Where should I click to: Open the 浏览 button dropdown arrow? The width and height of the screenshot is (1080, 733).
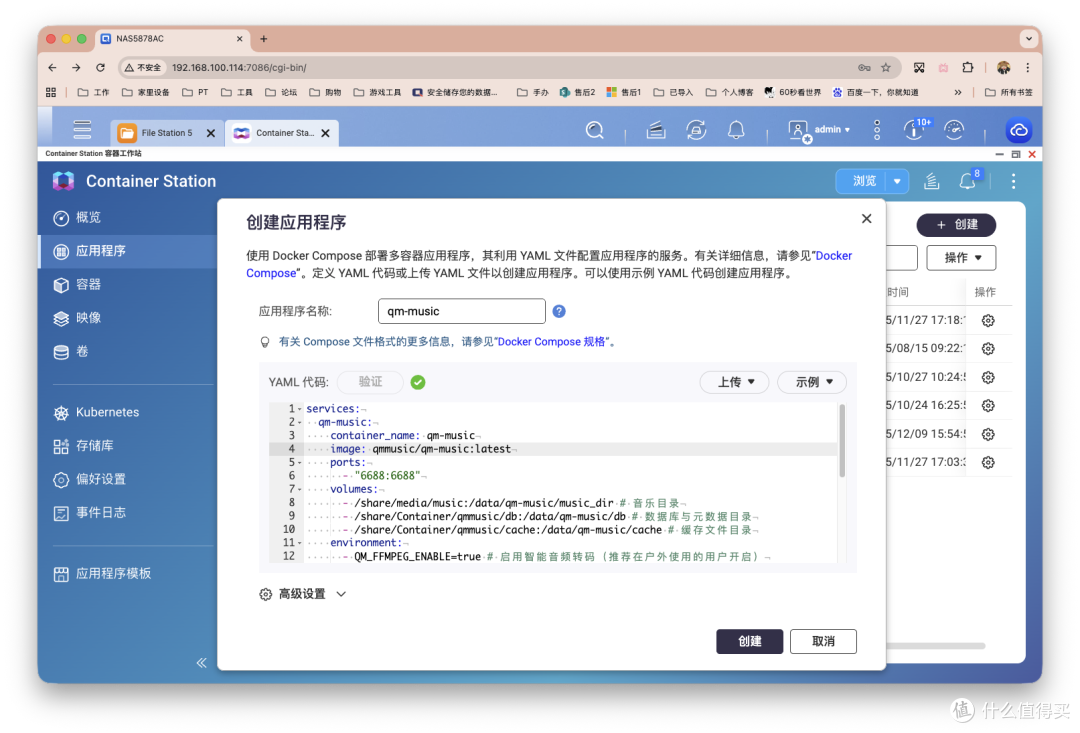click(899, 181)
